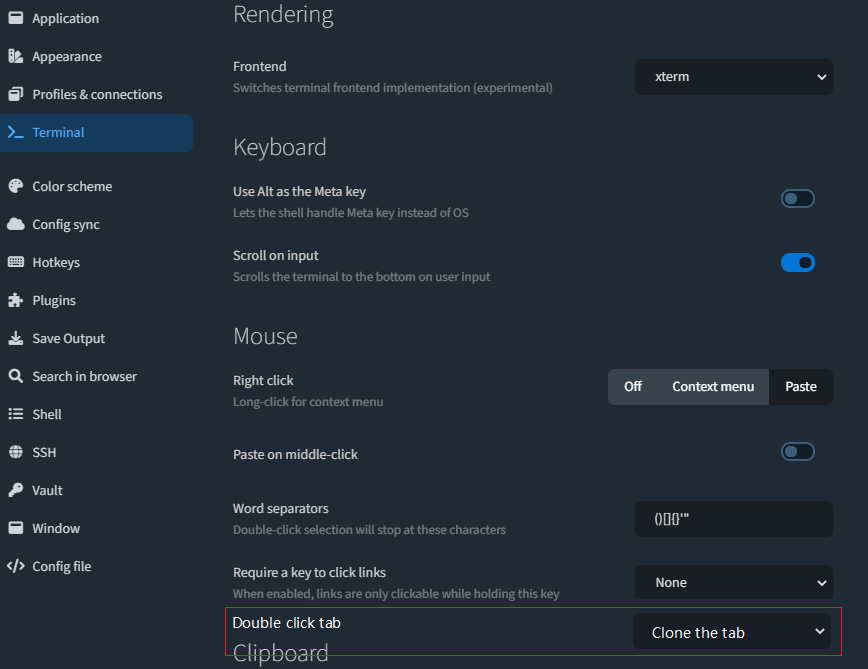Open Config sync cloud icon
Image resolution: width=868 pixels, height=669 pixels.
[x=15, y=224]
